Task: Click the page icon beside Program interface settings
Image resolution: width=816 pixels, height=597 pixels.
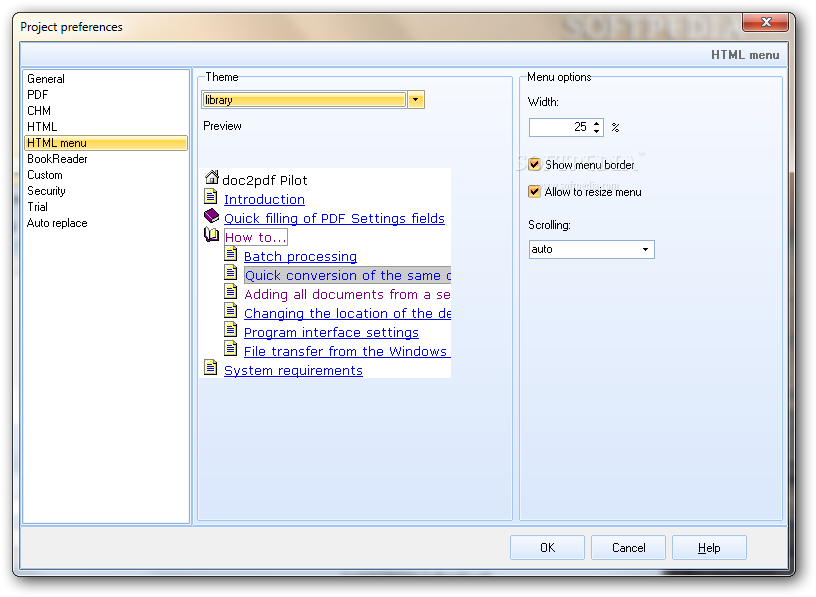Action: pyautogui.click(x=231, y=329)
